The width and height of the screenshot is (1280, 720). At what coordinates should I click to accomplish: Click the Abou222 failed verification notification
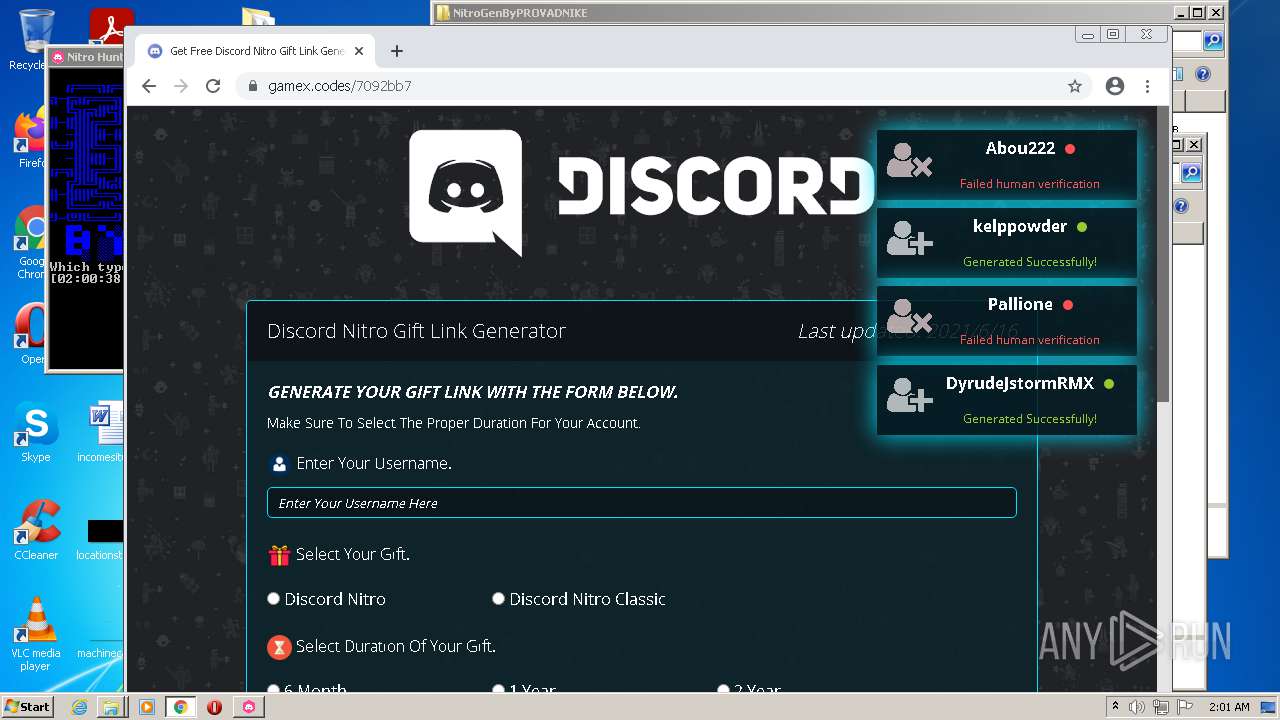(x=1007, y=164)
